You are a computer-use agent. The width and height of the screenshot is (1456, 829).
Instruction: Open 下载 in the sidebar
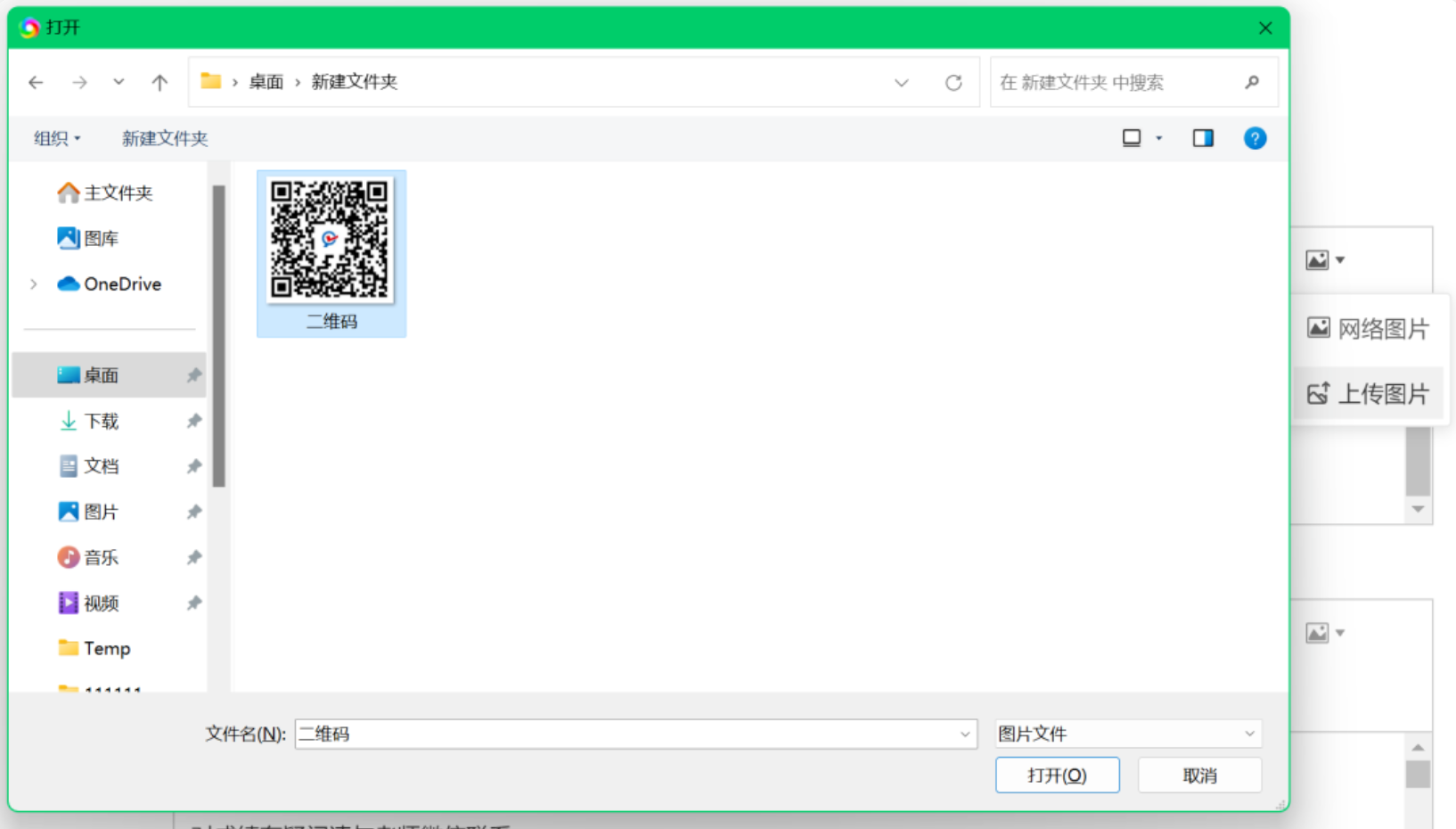[87, 421]
